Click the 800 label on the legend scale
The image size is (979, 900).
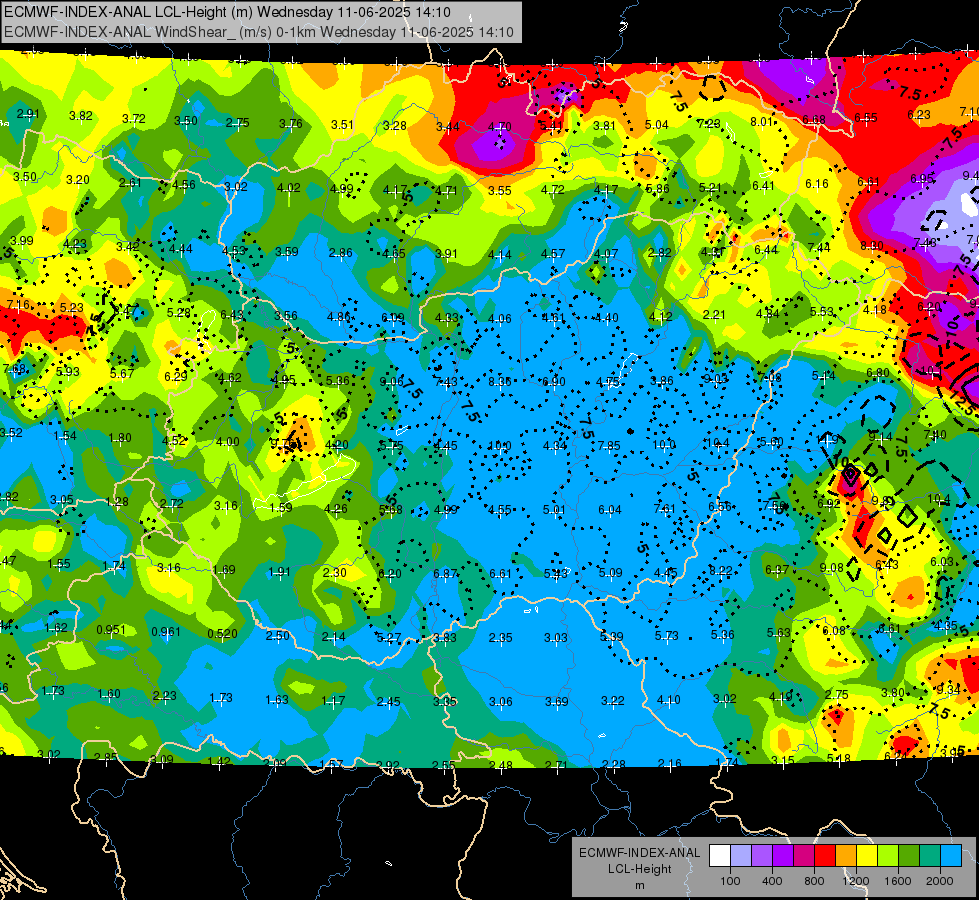coord(814,881)
